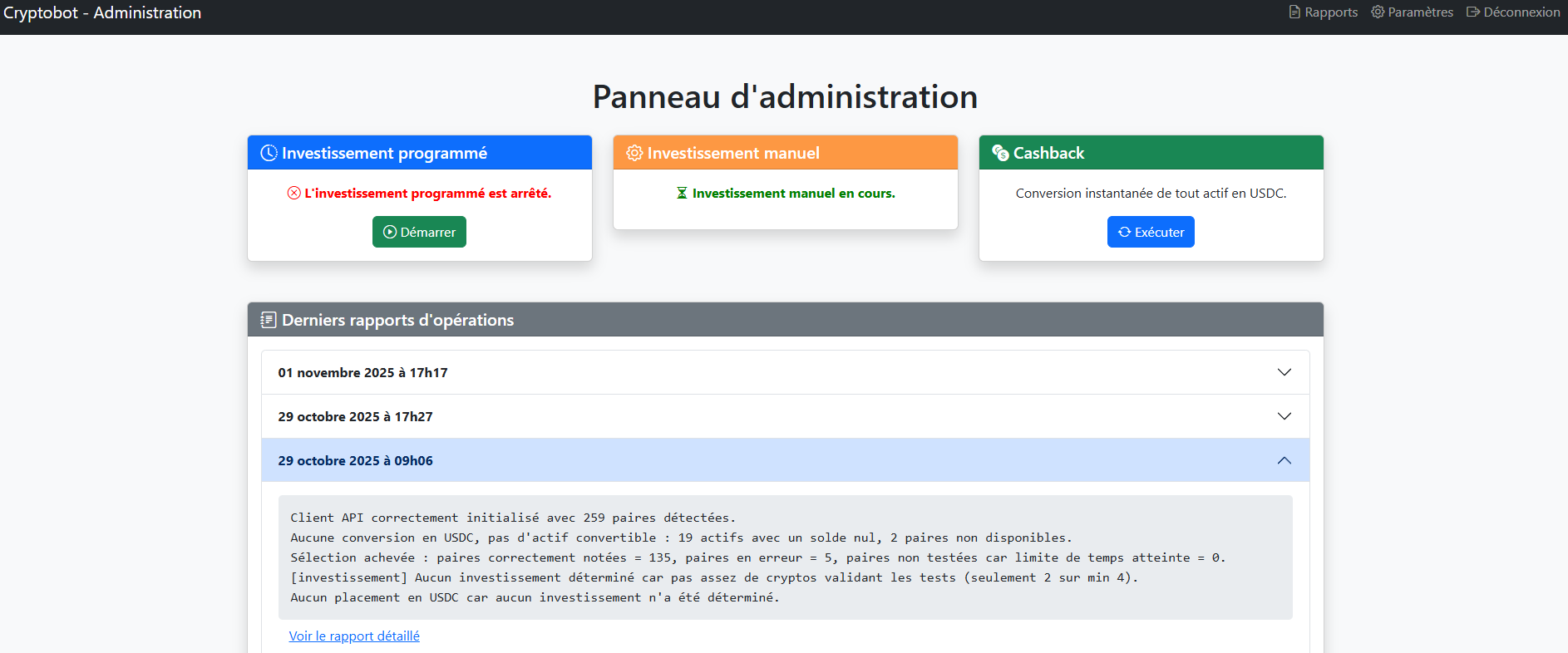1568x653 pixels.
Task: Click the 29 octobre 2025 à 09h06 header
Action: pyautogui.click(x=356, y=460)
